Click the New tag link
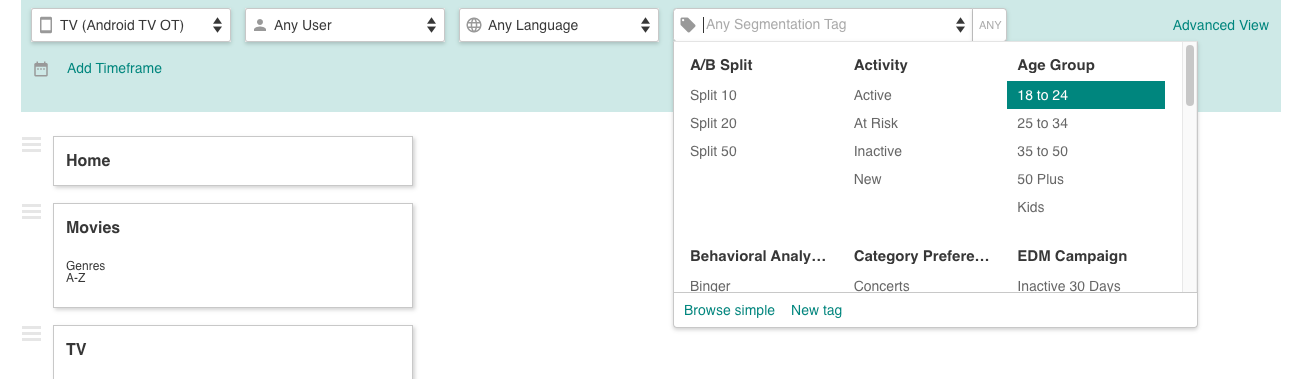Screen dimensions: 1303x379 coord(816,310)
